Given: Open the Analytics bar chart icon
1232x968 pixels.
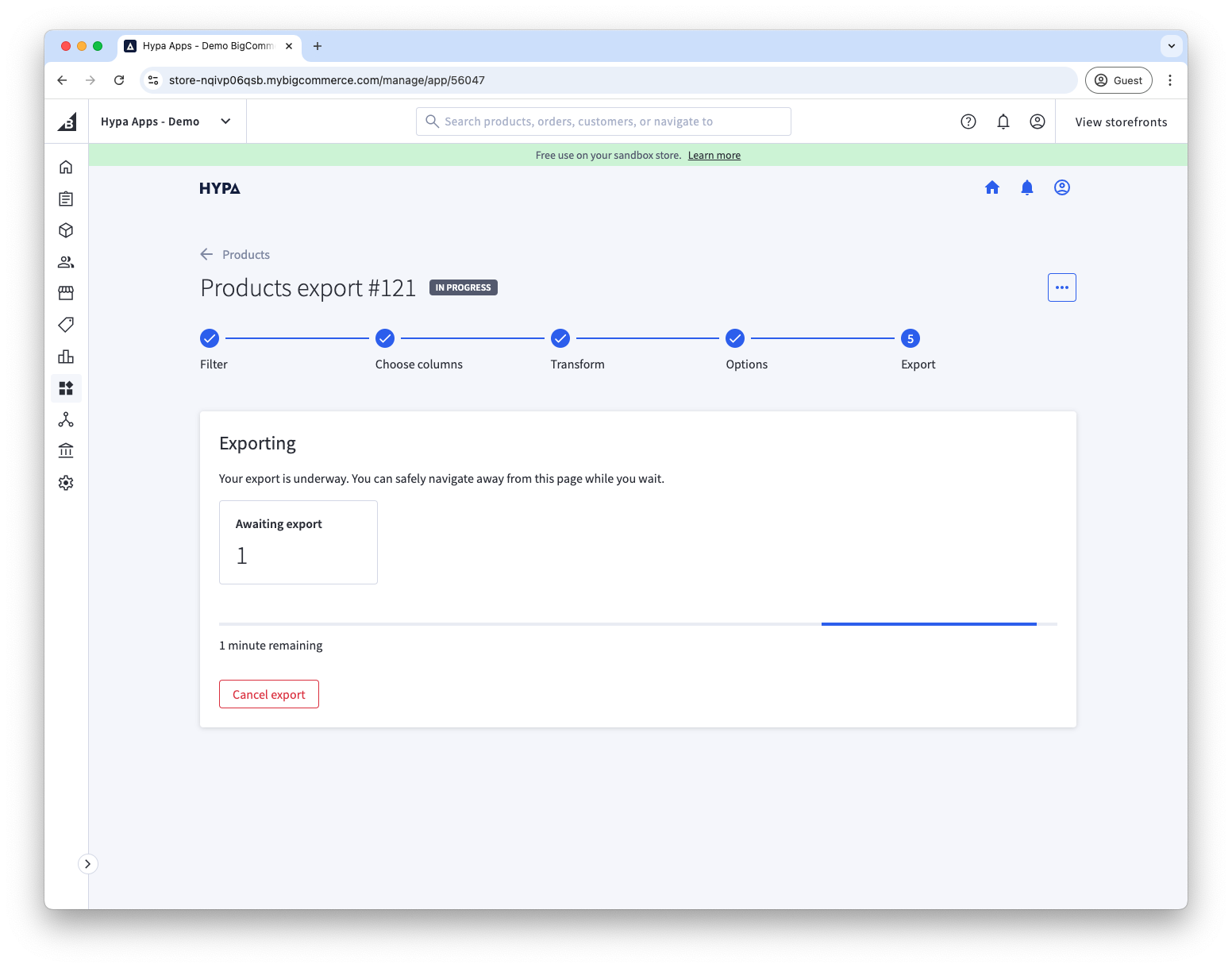Looking at the screenshot, I should 66,357.
